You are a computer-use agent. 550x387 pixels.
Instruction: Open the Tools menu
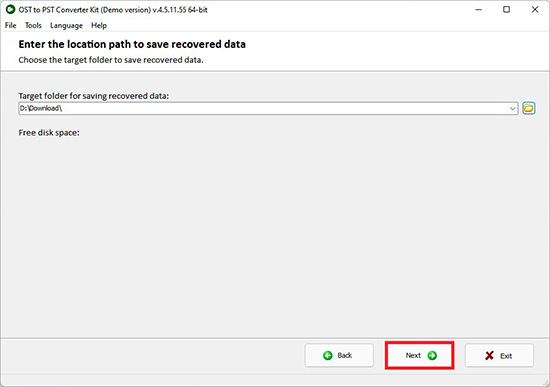tap(33, 26)
